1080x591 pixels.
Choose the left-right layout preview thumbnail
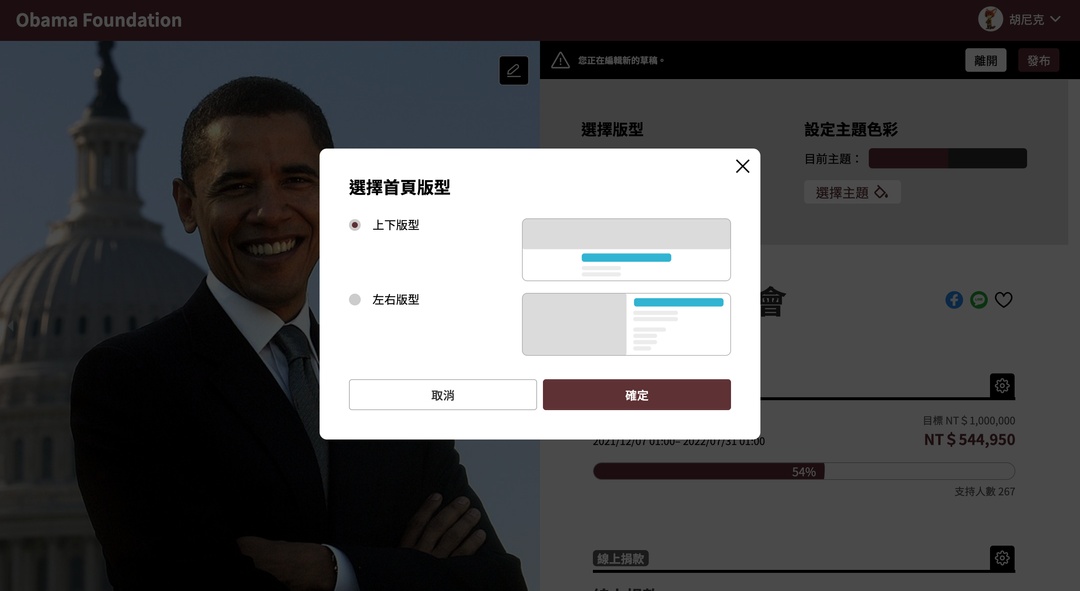coord(626,324)
